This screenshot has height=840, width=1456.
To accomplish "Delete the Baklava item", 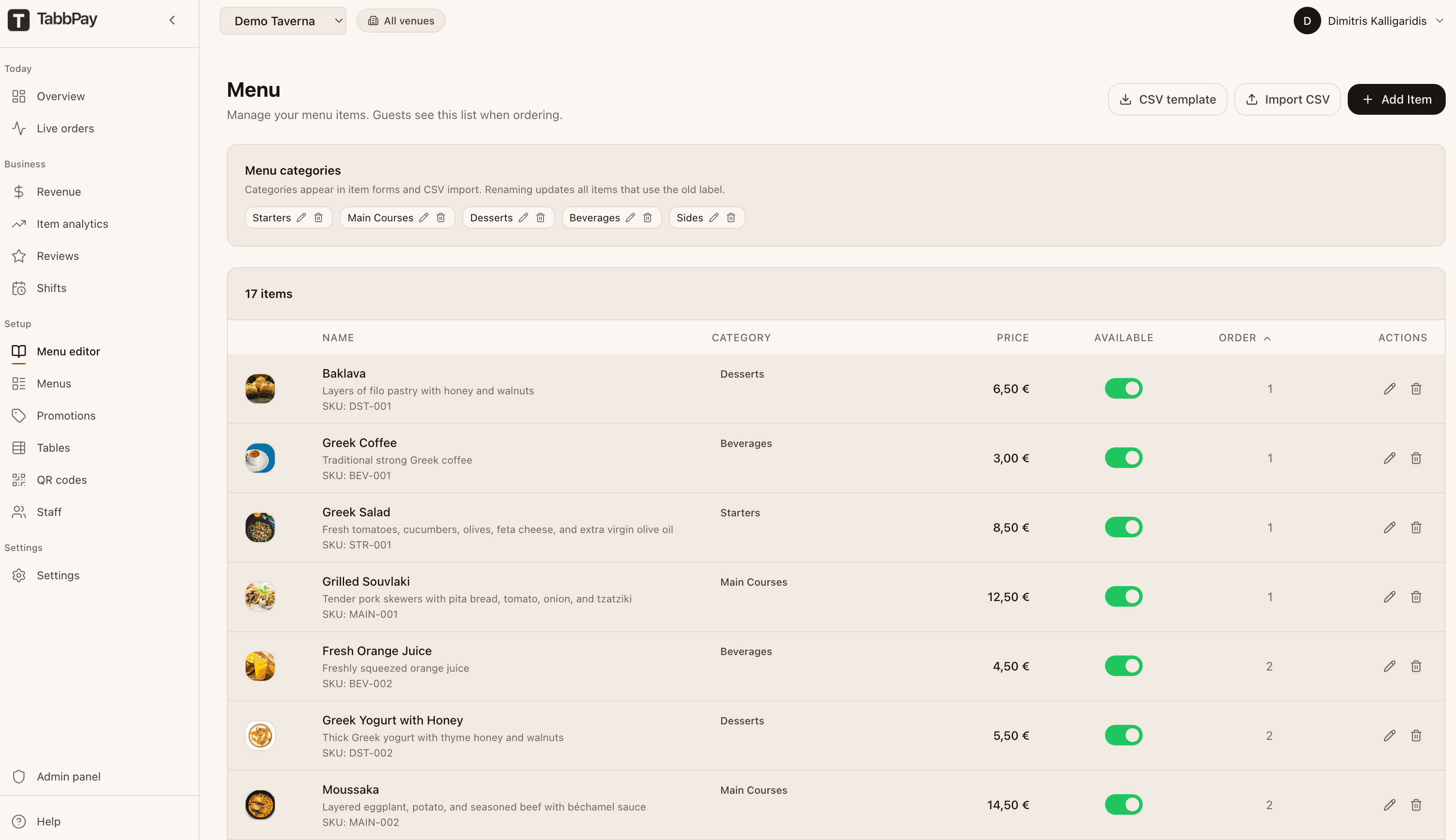I will point(1416,389).
